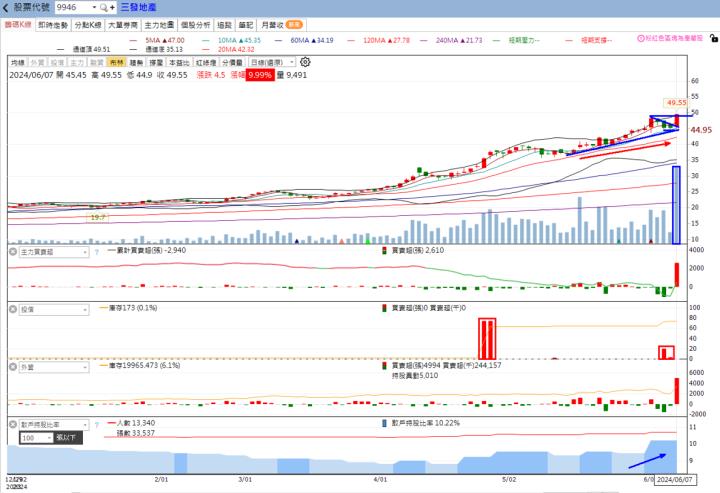The height and width of the screenshot is (493, 720).
Task: Toggle the 分價量 overlay button
Action: click(x=232, y=62)
